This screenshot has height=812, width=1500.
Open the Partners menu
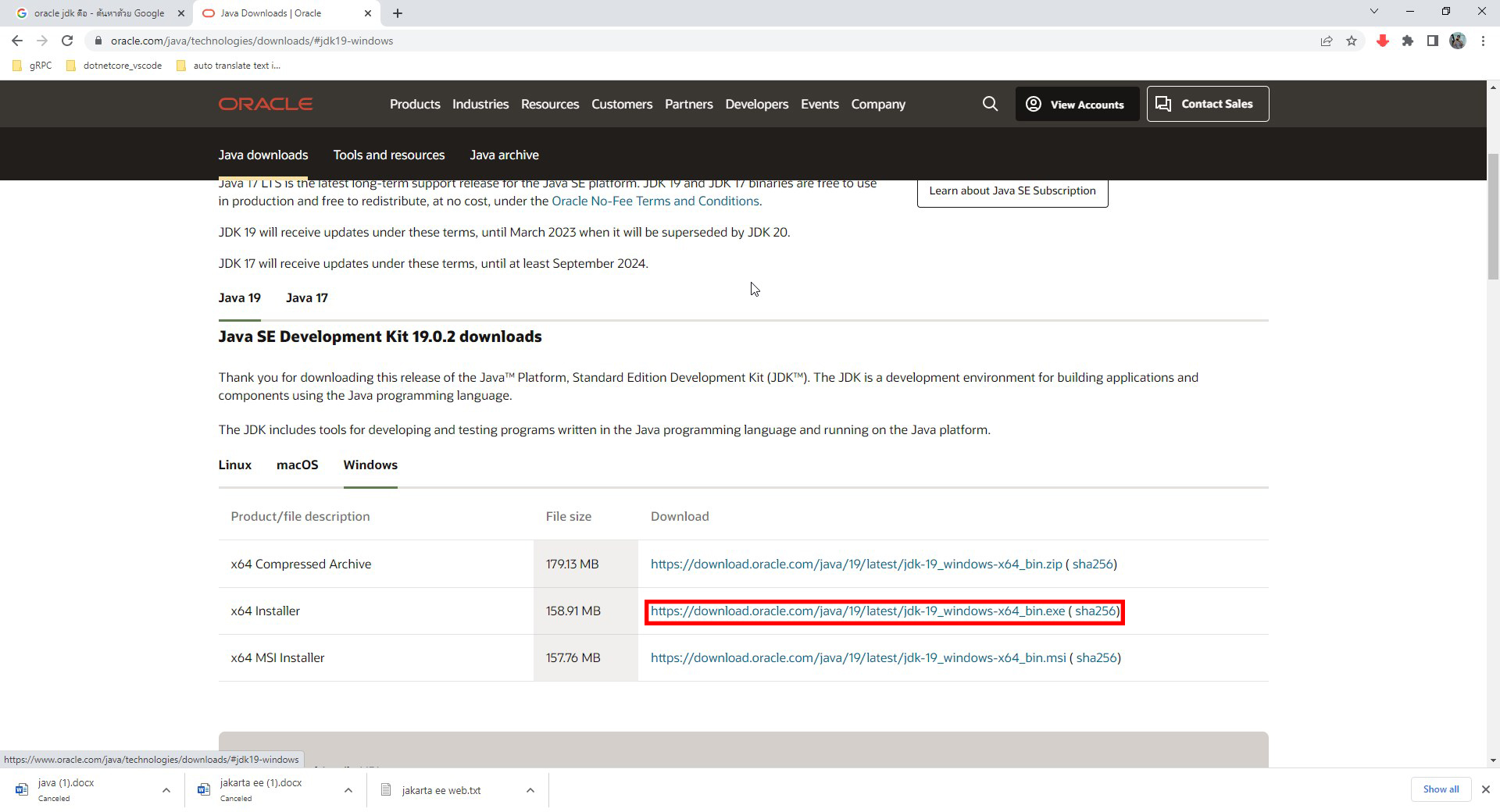click(689, 104)
